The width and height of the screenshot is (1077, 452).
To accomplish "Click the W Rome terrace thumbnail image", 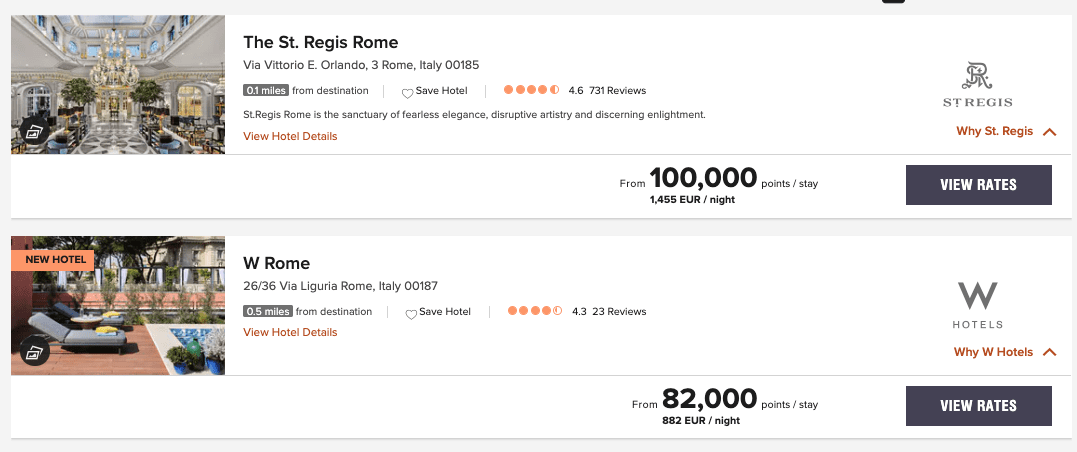I will pos(118,306).
